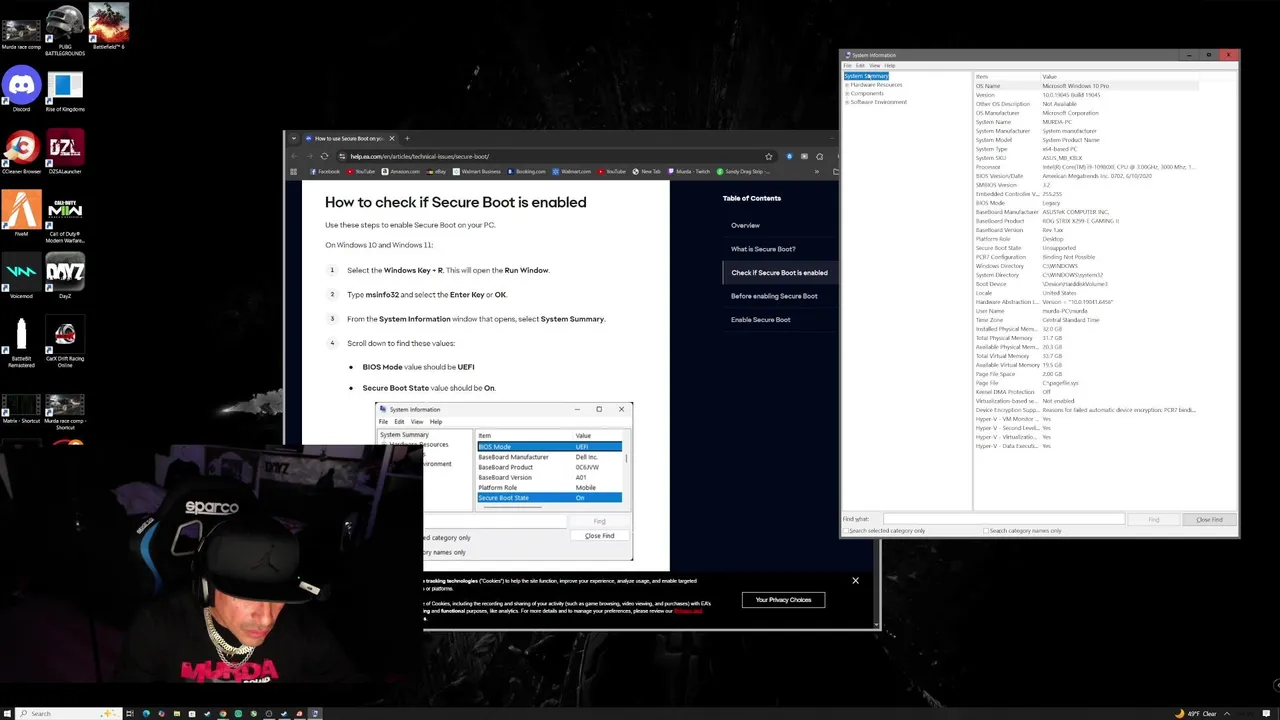Click Find button in System Information
The height and width of the screenshot is (720, 1280).
point(1153,519)
